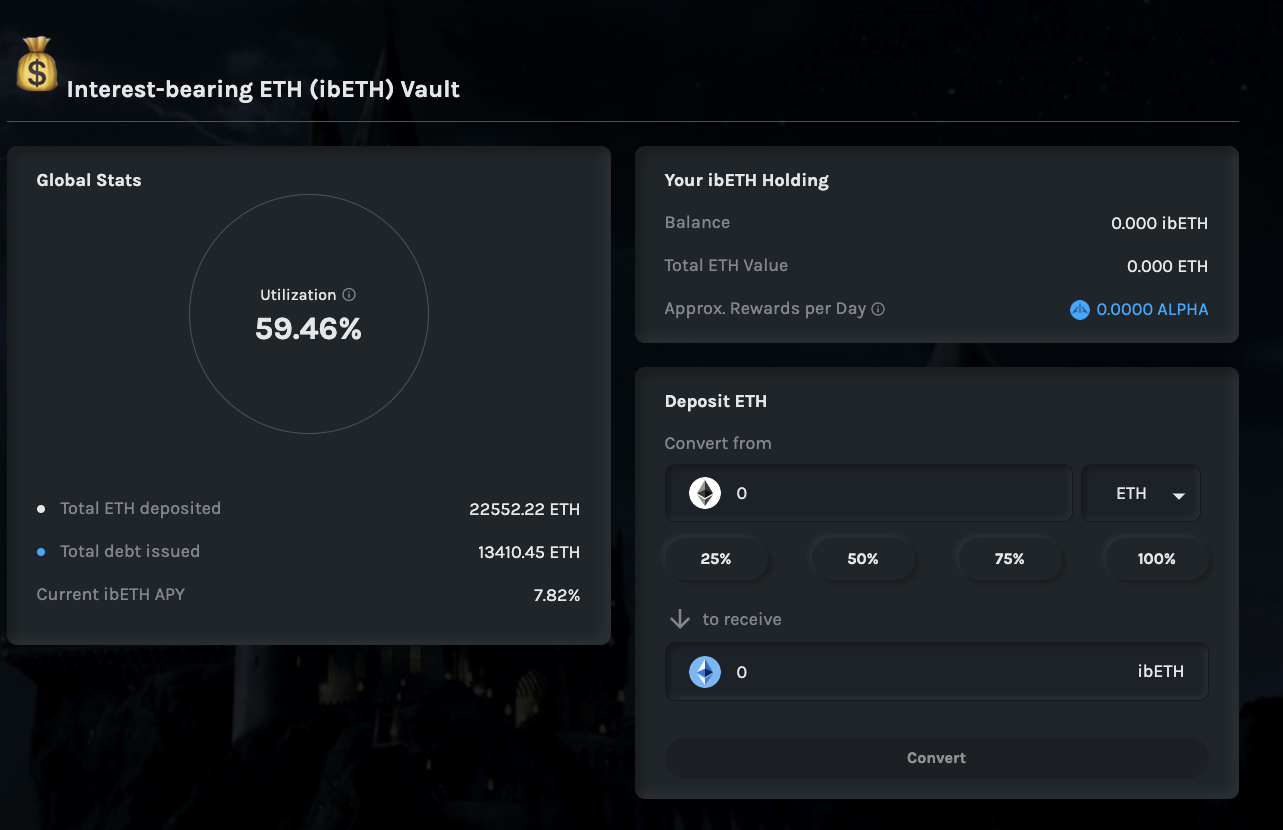The height and width of the screenshot is (830, 1283).
Task: Click the Ethereum logo in Convert from field
Action: click(705, 493)
